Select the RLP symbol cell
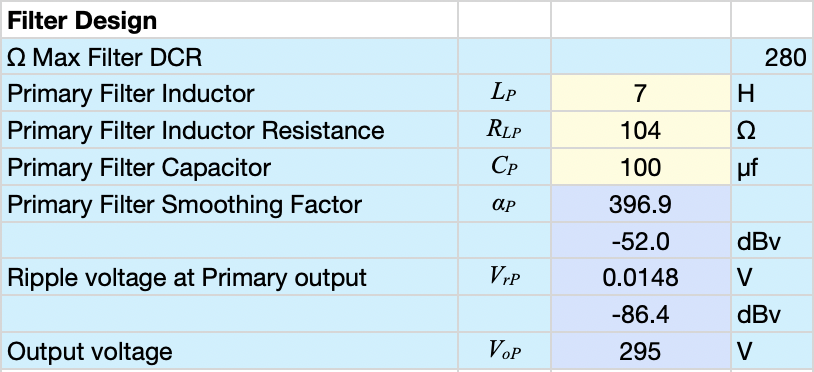The height and width of the screenshot is (372, 814). [x=504, y=130]
